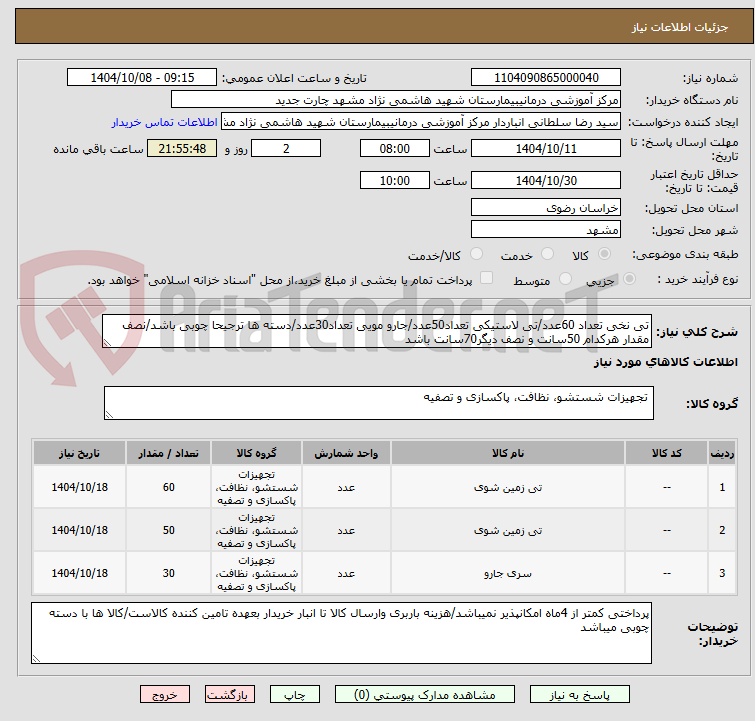Click the تاریخ نیاز column header

point(79,453)
